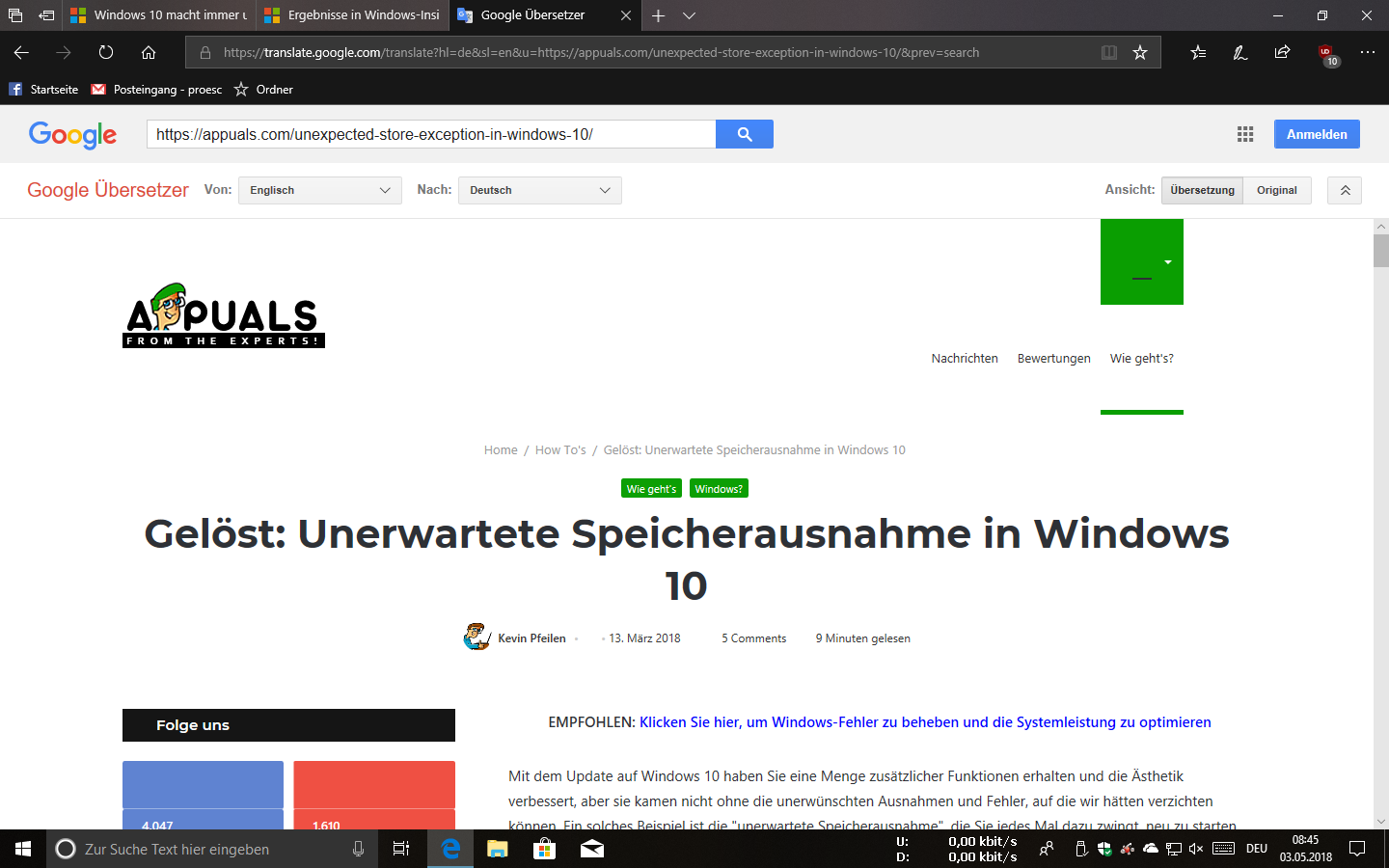Switch to 'Ergebnisse in Windows-Insi' tab

click(x=353, y=15)
